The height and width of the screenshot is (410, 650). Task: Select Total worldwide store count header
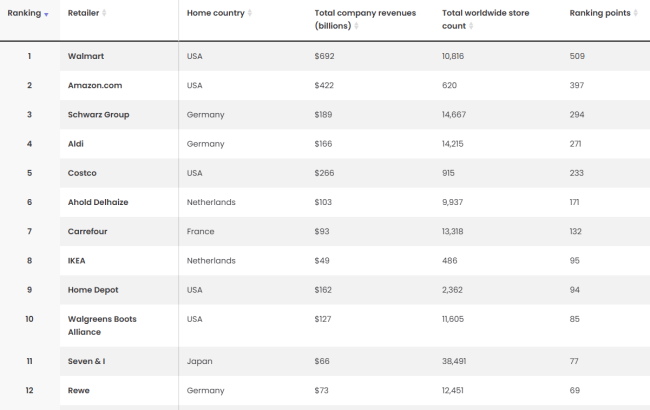tap(485, 19)
